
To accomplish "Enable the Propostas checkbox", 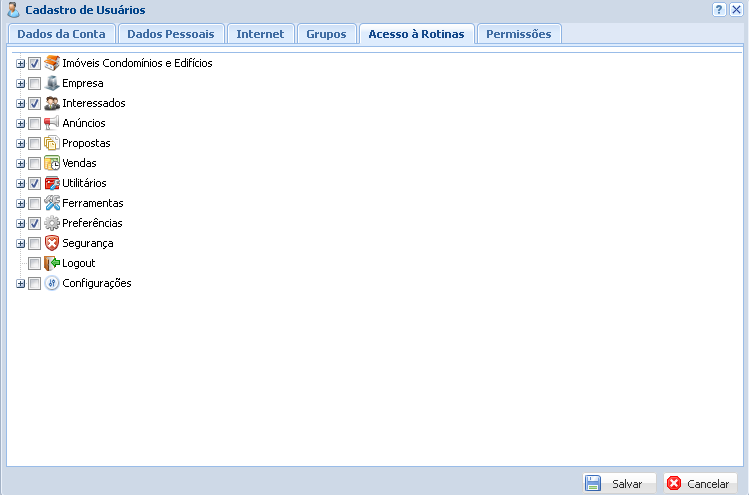I will [x=34, y=143].
